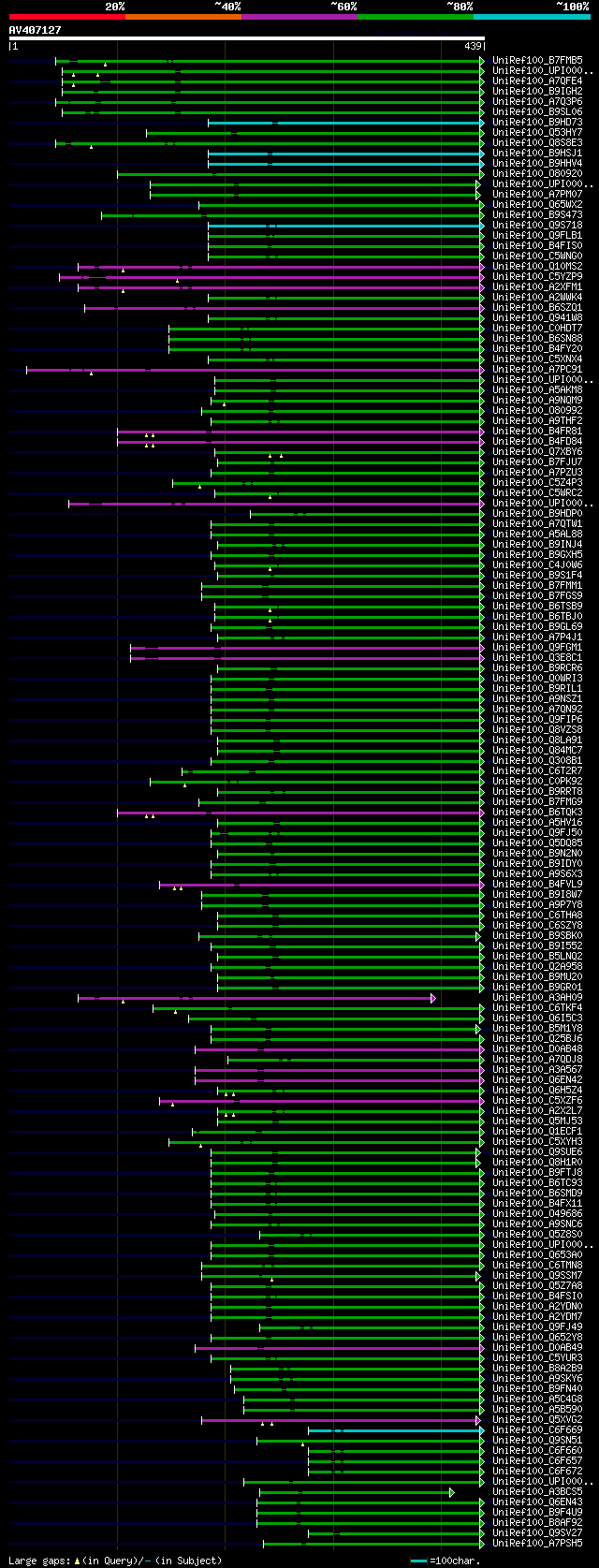Open hit UniRef100_A3BCS5
599x1568 pixels.
[x=537, y=1491]
